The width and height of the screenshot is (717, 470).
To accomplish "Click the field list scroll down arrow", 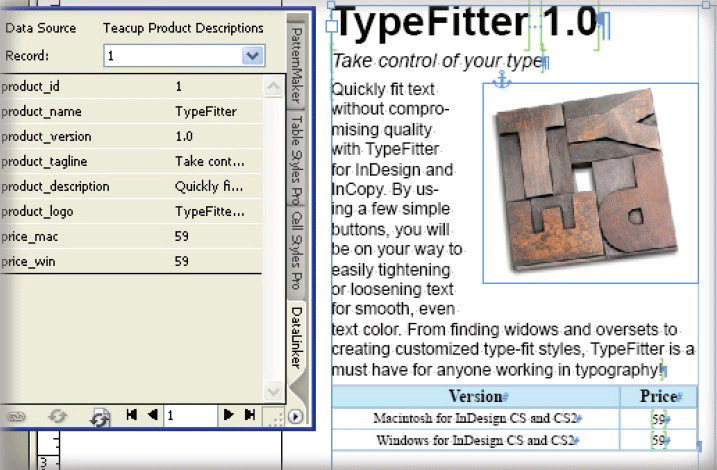I will [x=273, y=391].
